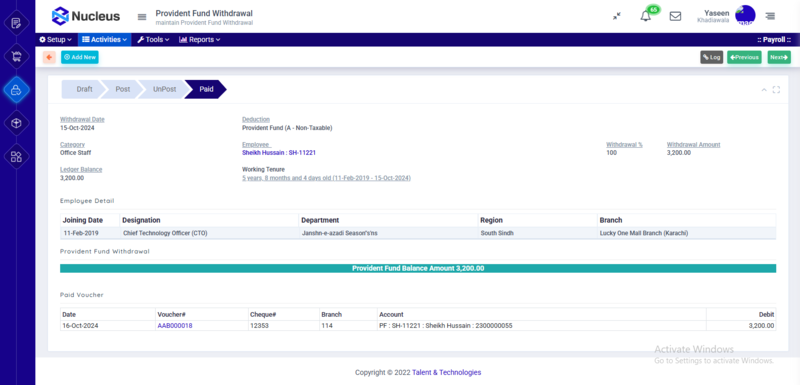This screenshot has width=800, height=385.
Task: Open the document sidebar module icon
Action: tap(16, 23)
